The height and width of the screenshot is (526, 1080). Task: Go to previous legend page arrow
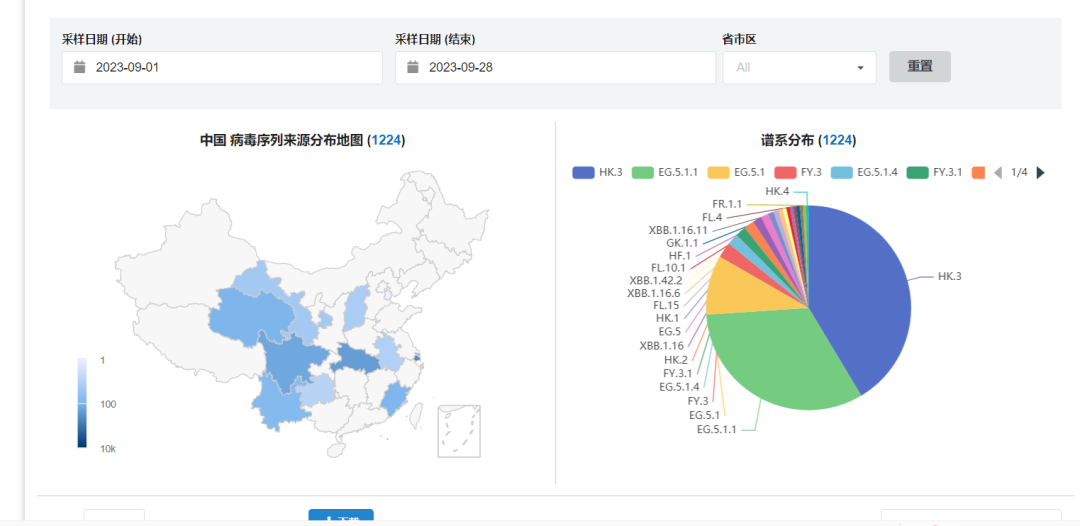click(997, 173)
